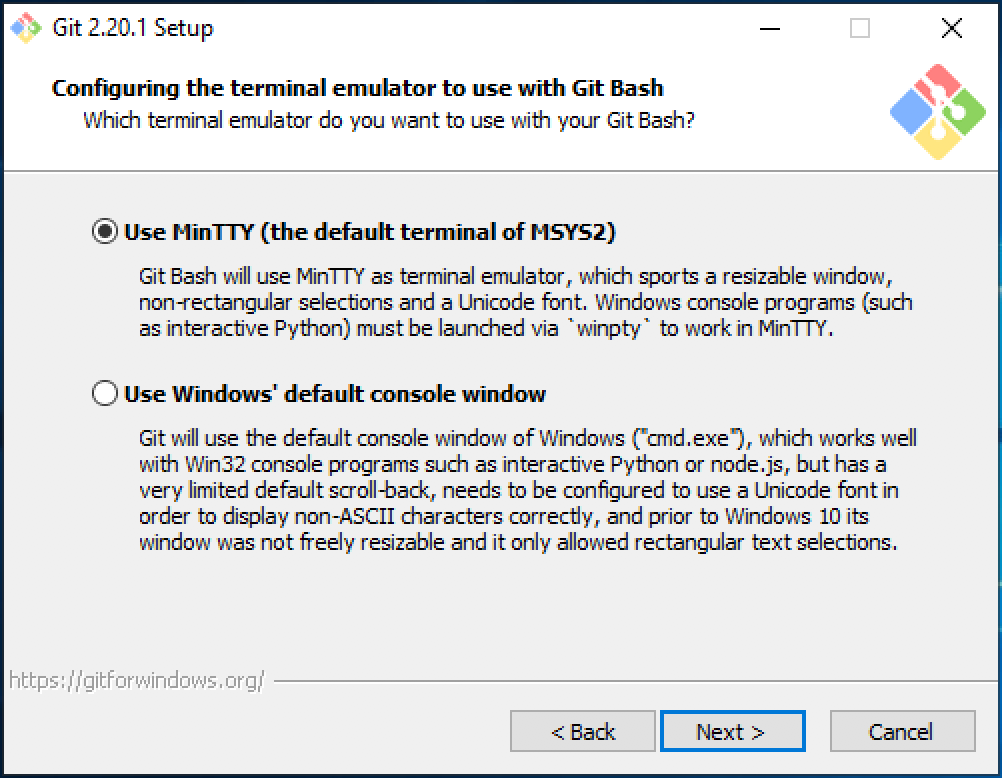Select the Use MinTTY radio button
Viewport: 1002px width, 778px height.
pos(104,232)
